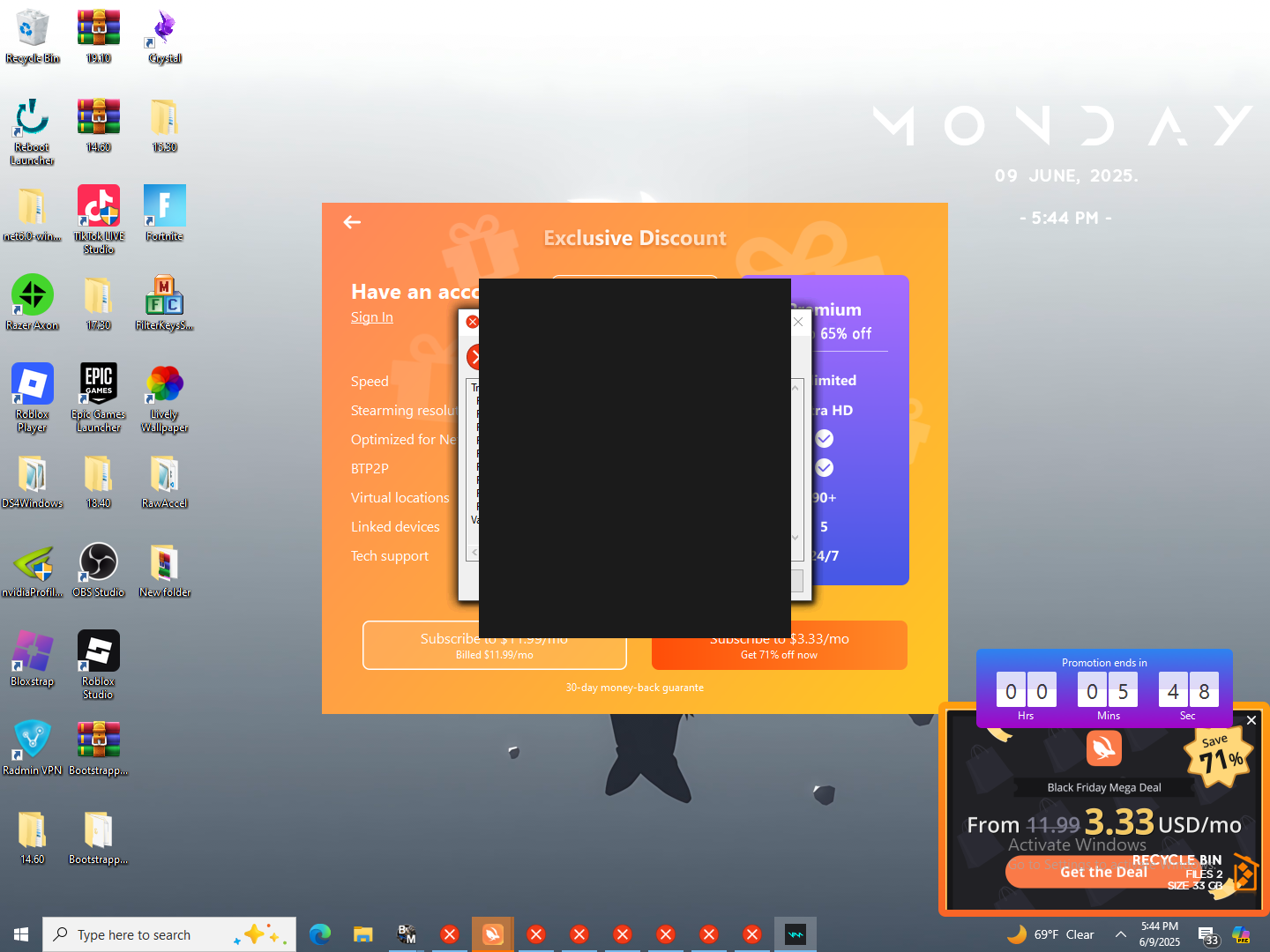Click the dialog scrollbar down arrow
1270x952 pixels.
pos(796,537)
